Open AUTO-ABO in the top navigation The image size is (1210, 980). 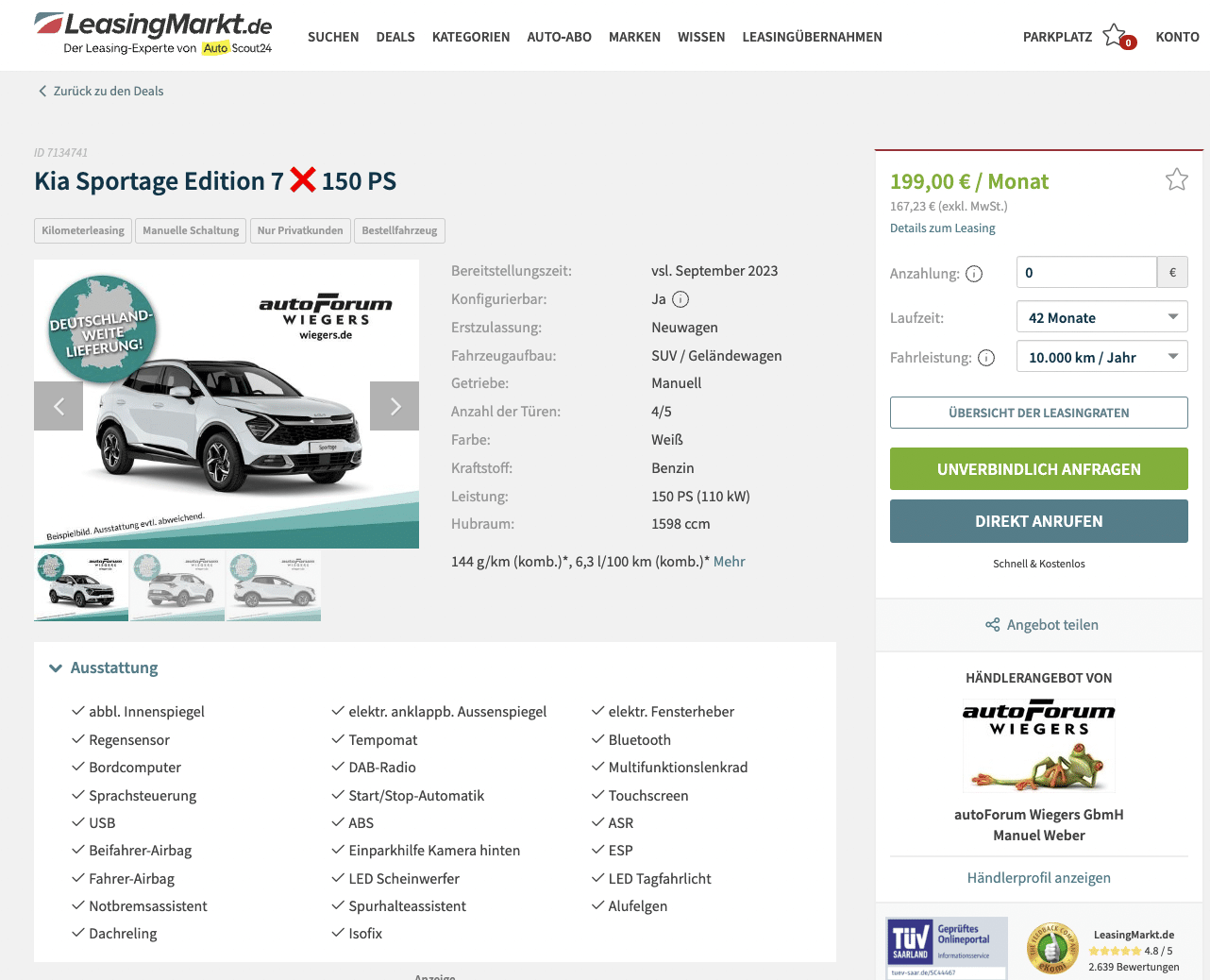(x=559, y=37)
